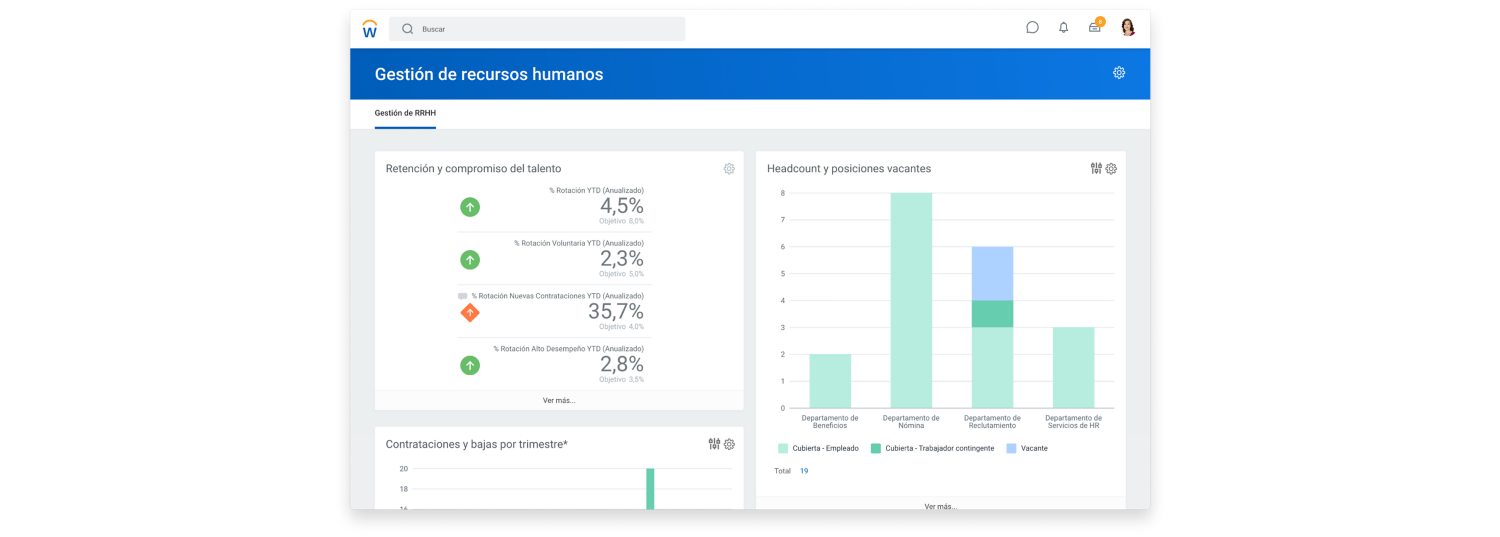Click green arrow for % Rotación YTD
Screen dimensions: 1500x537
point(470,207)
